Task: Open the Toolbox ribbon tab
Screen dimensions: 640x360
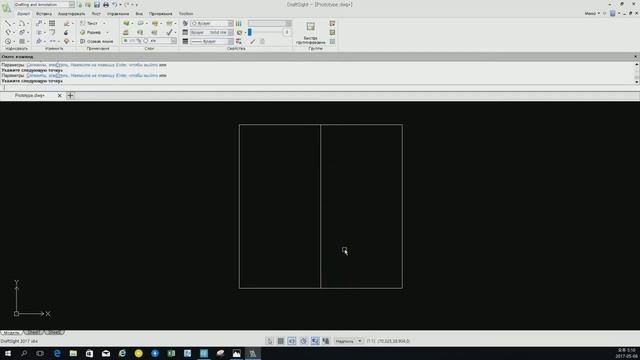Action: pos(186,13)
